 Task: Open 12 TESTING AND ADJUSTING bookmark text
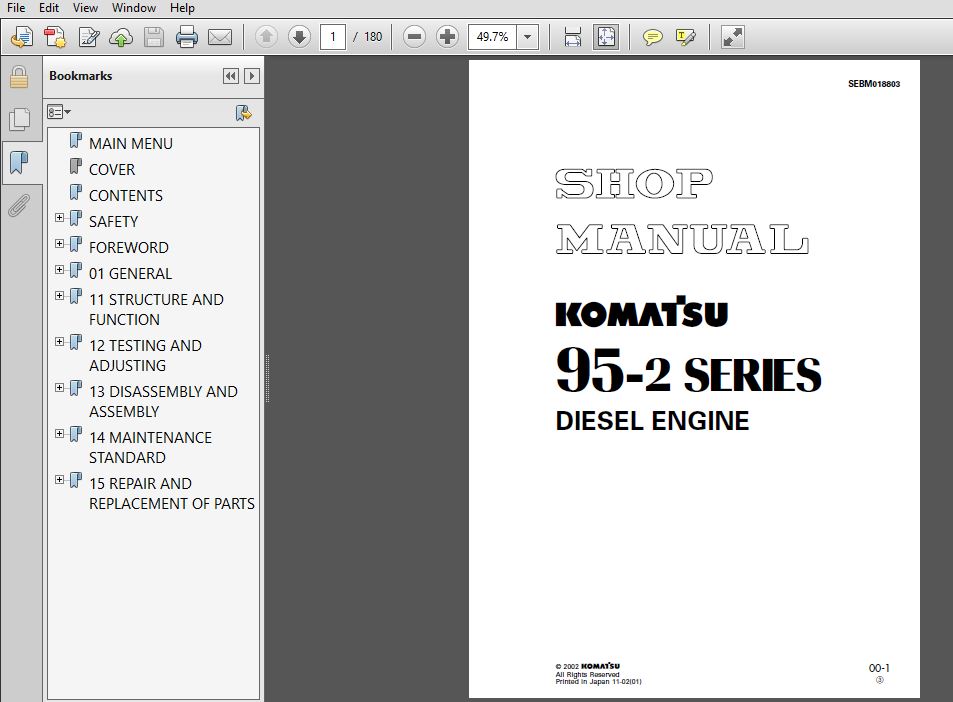point(145,356)
